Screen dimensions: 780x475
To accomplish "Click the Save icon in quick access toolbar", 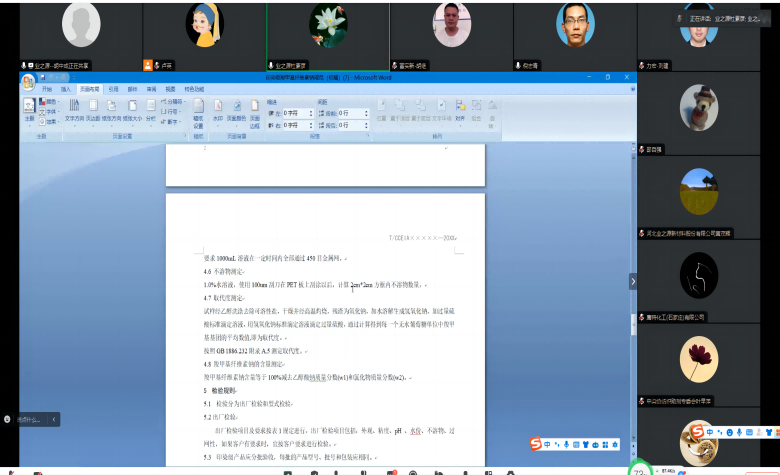I will tap(43, 78).
